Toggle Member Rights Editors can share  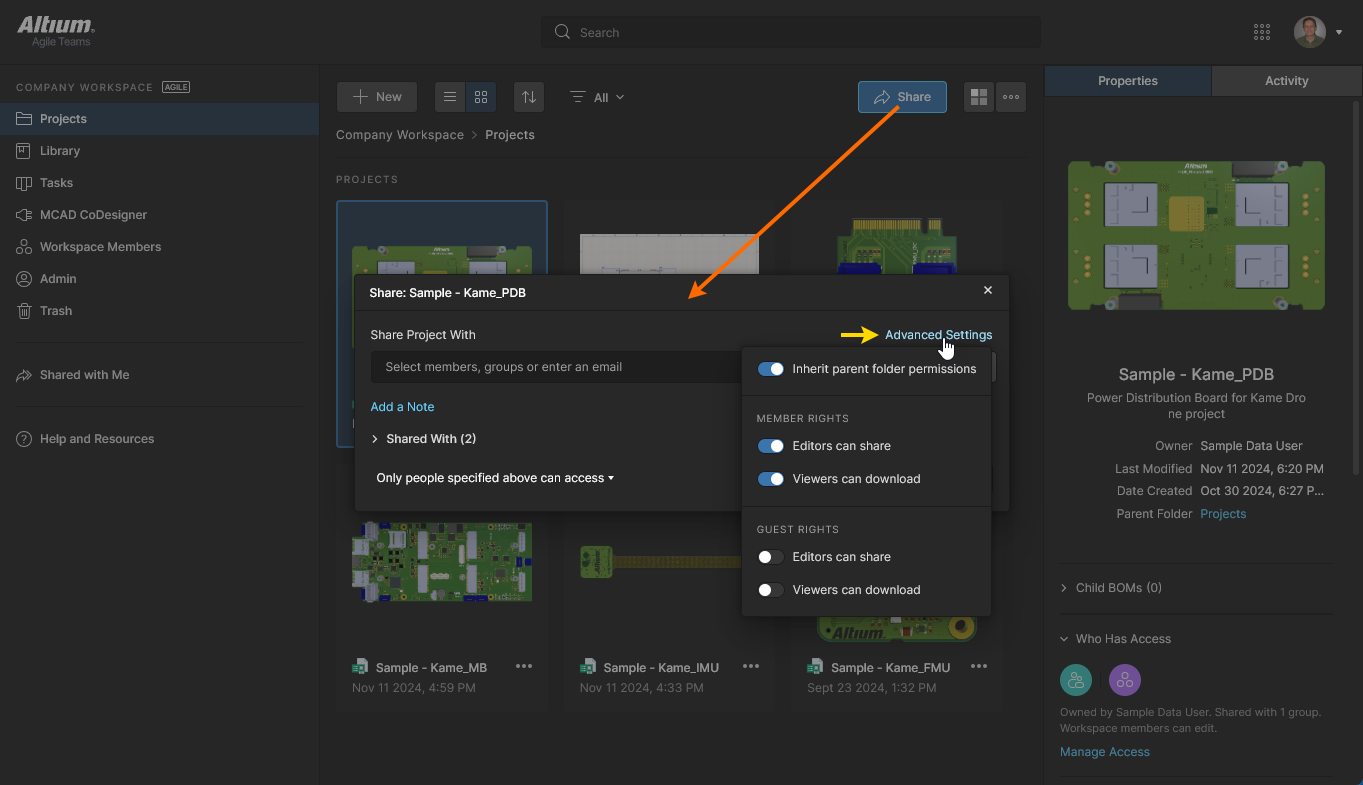tap(771, 446)
